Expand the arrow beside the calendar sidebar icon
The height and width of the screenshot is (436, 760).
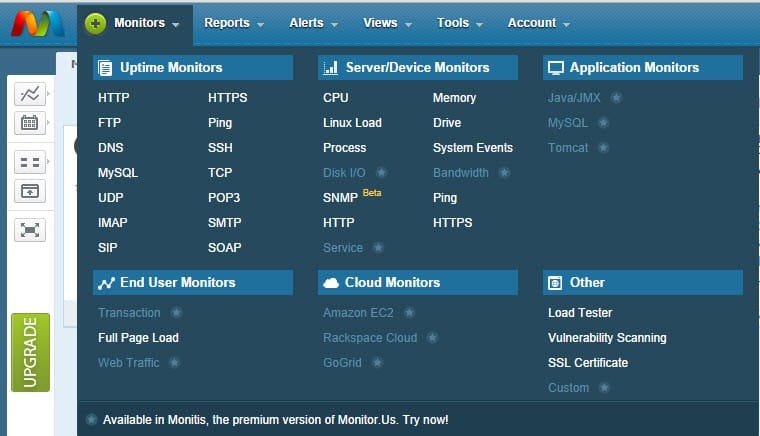click(48, 123)
